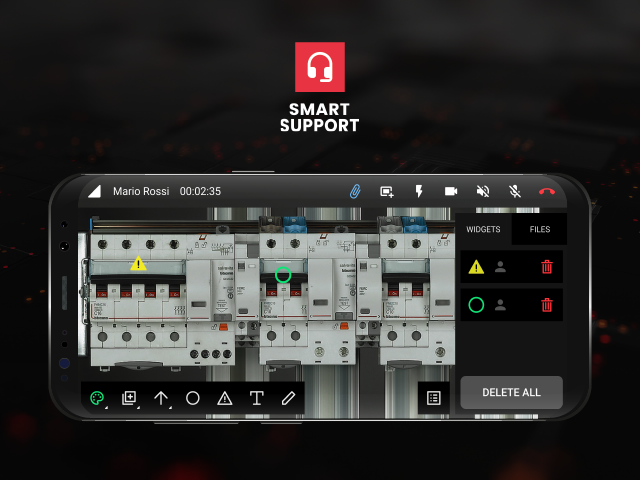Click the green circle marker on video
Viewport: 640px width, 480px height.
(x=283, y=275)
